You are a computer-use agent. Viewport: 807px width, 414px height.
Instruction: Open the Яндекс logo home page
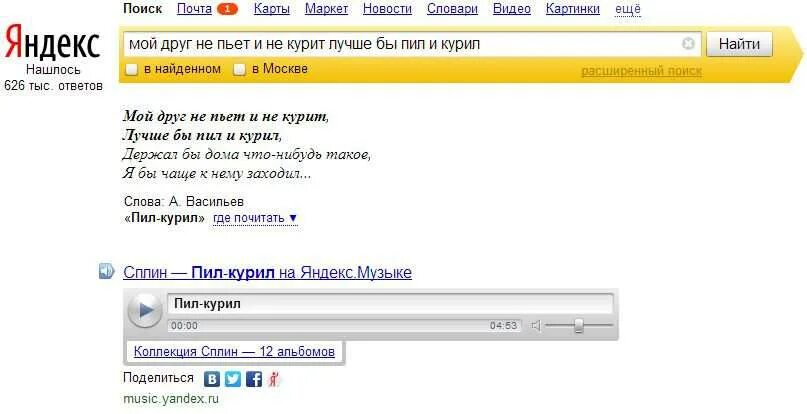(52, 43)
